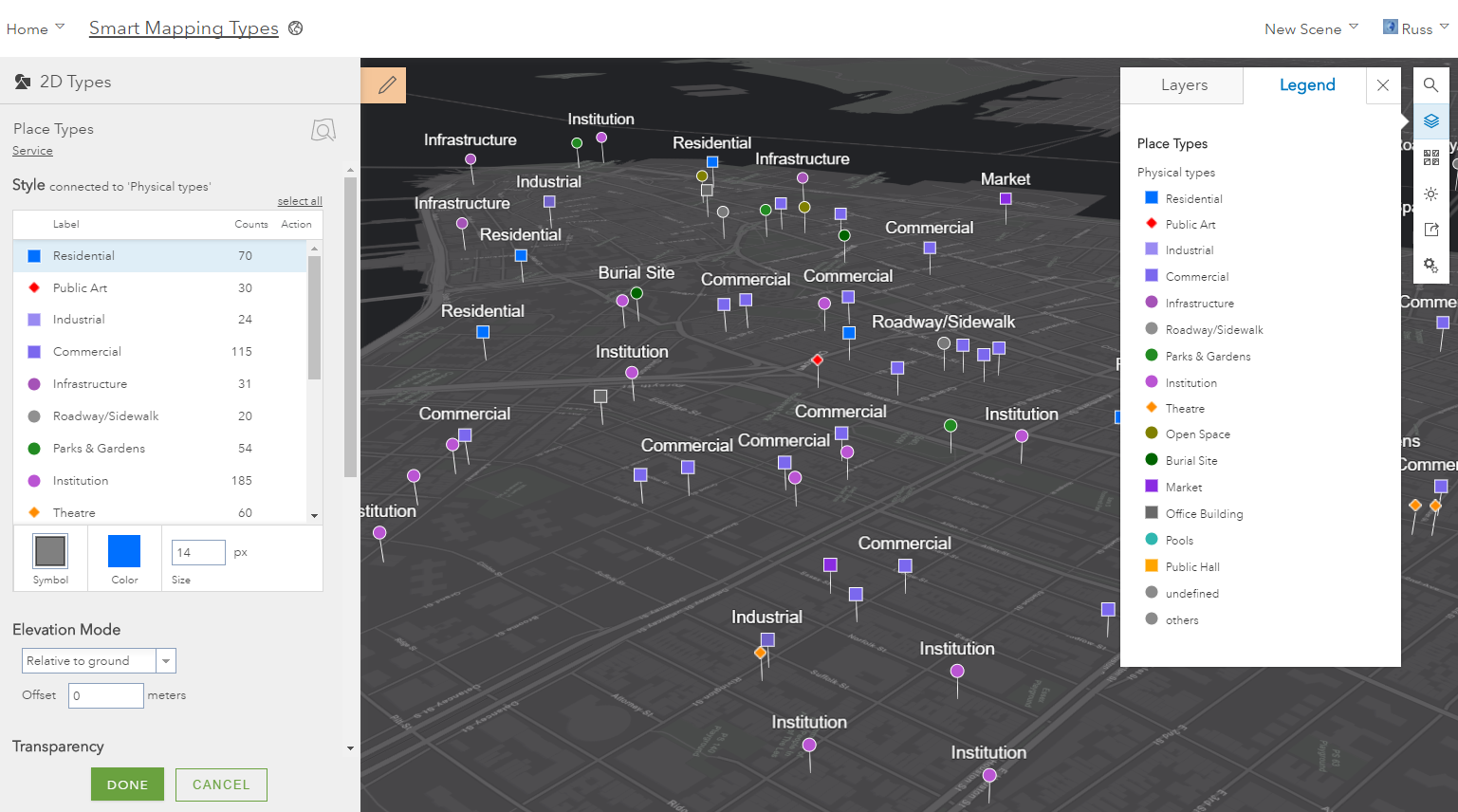Select the red Public Art diamond on the map

[817, 360]
